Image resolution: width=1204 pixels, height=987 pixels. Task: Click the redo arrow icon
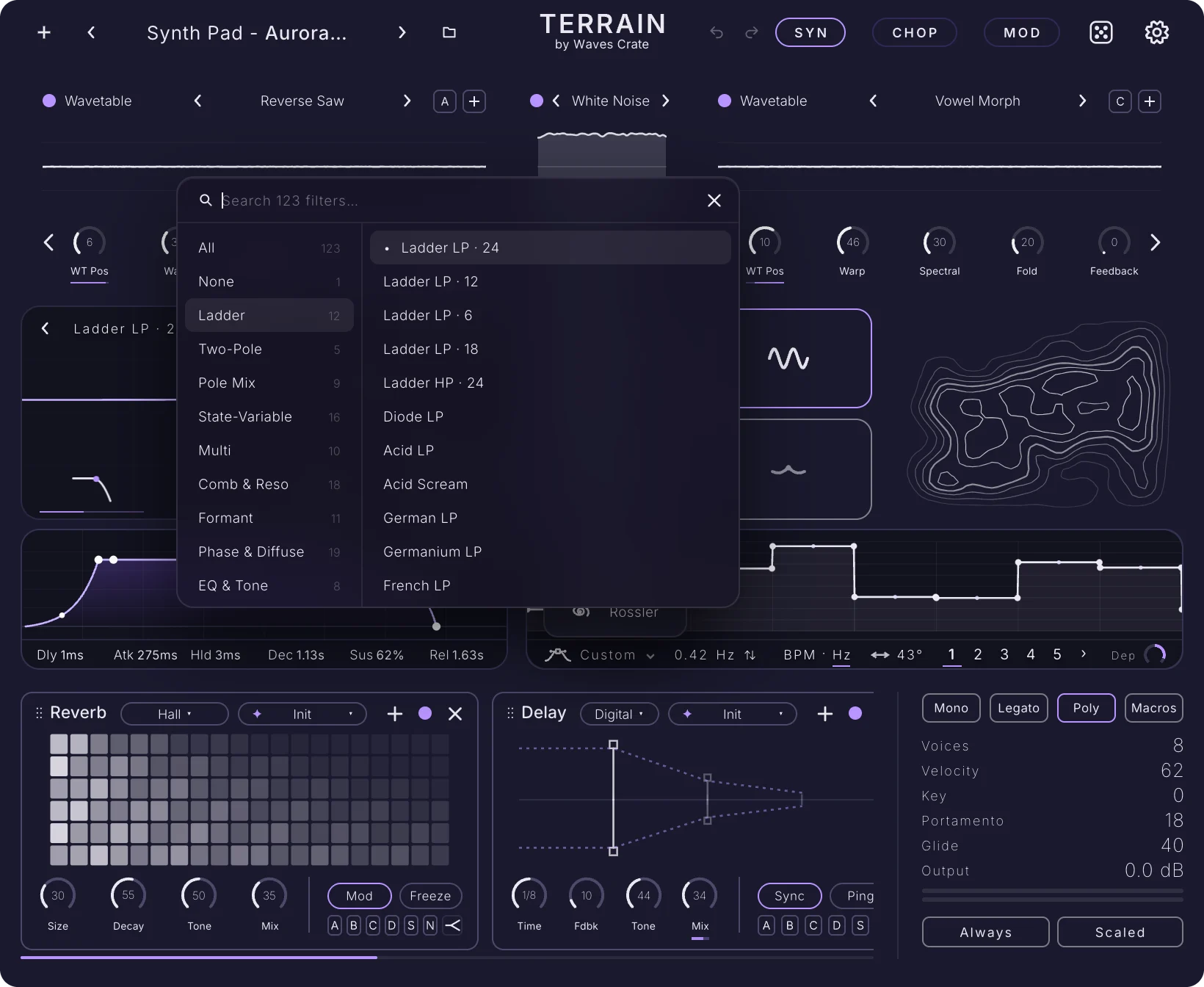pyautogui.click(x=751, y=32)
